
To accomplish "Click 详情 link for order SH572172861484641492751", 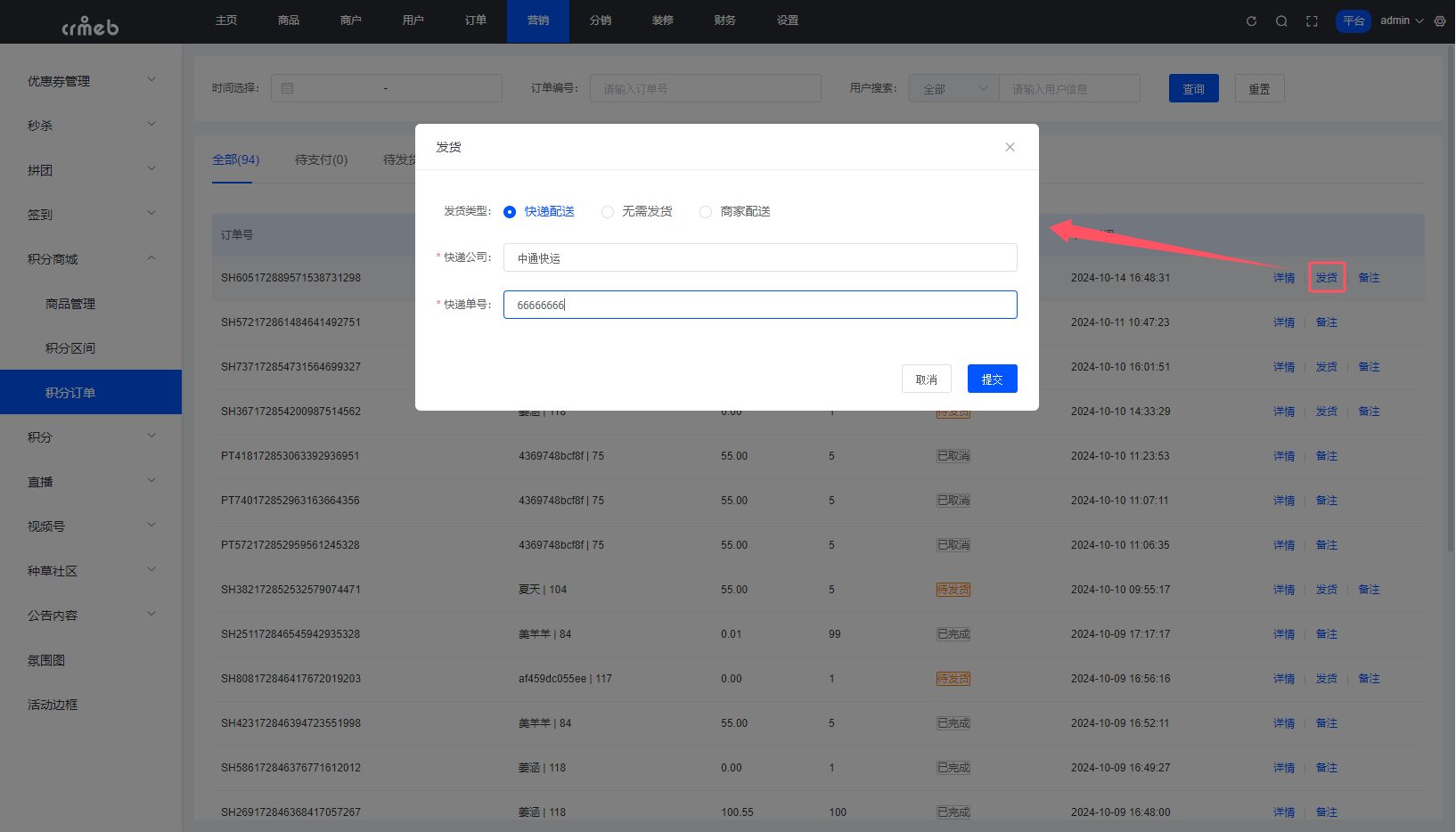I will [1284, 322].
